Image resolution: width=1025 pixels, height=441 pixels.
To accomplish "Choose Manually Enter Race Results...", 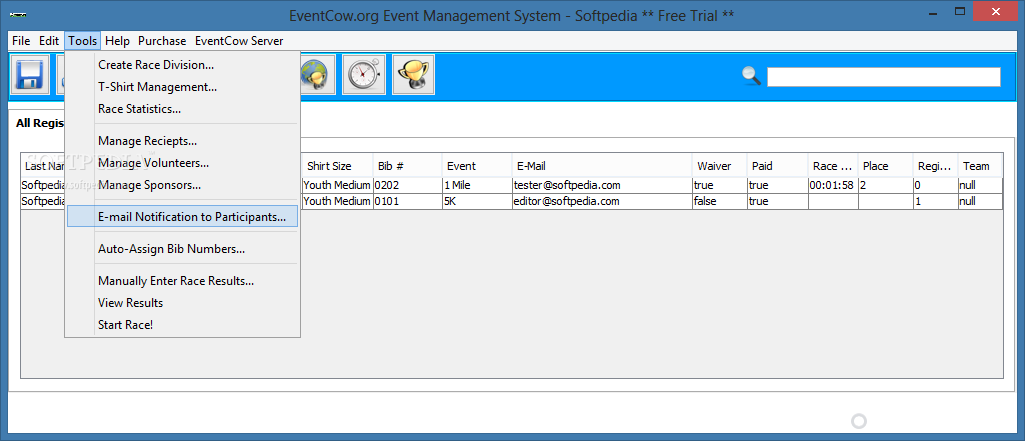I will coord(182,281).
